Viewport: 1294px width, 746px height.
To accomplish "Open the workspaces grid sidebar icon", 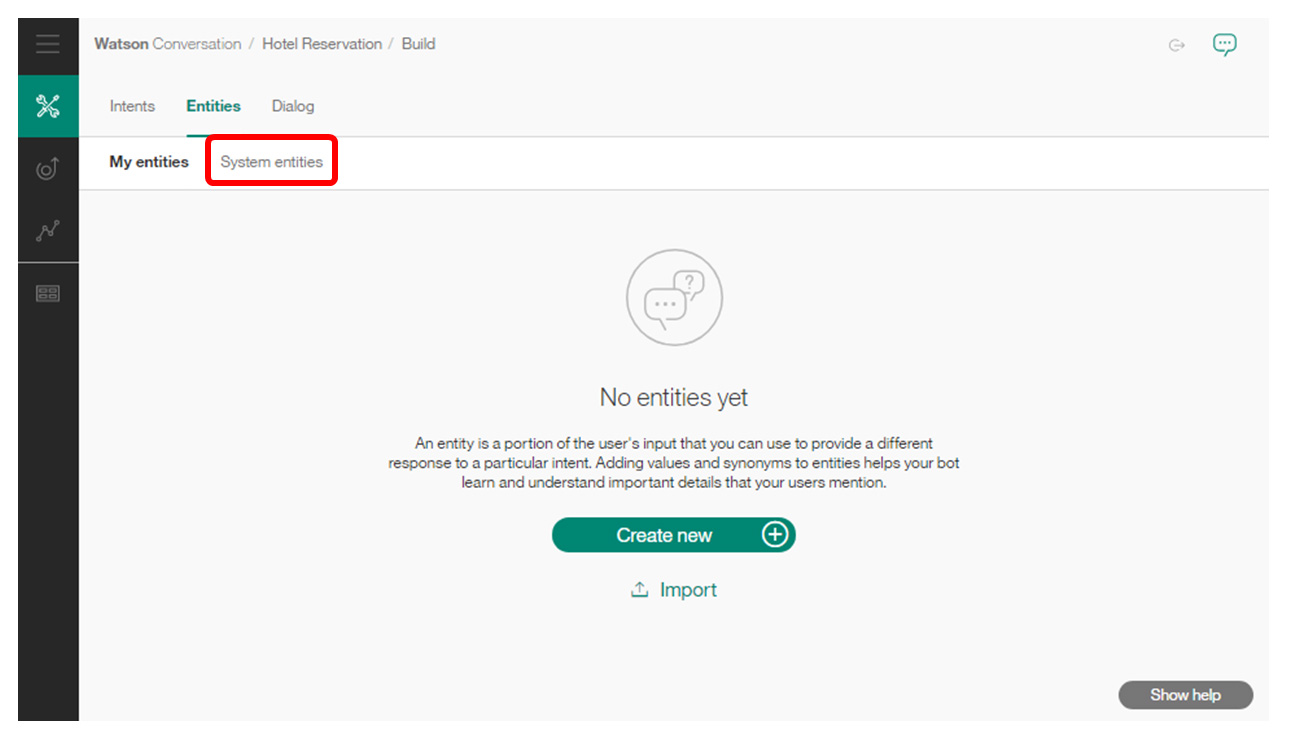I will click(48, 293).
